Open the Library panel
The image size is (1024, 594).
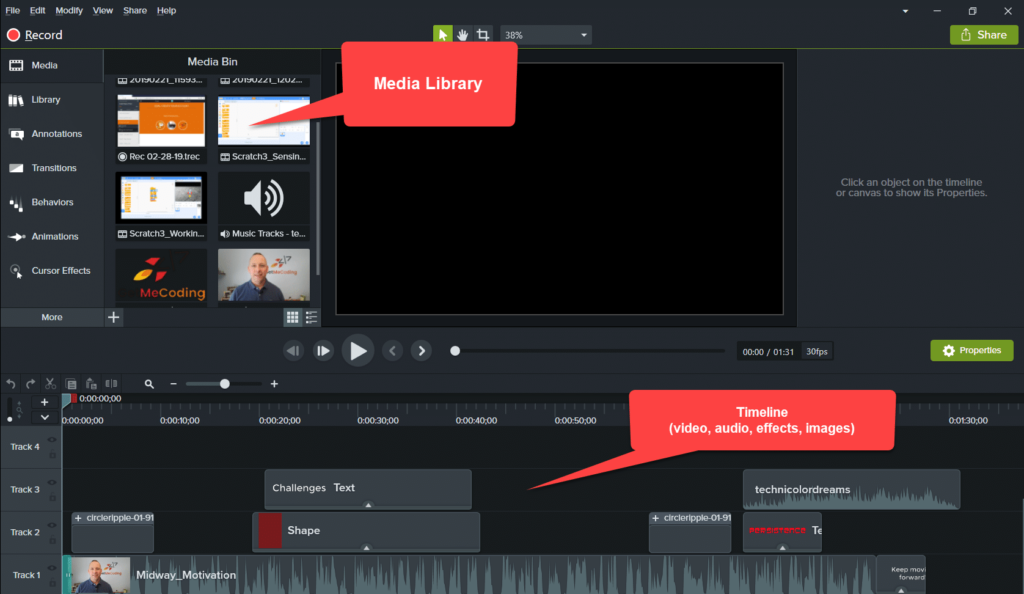[x=52, y=100]
